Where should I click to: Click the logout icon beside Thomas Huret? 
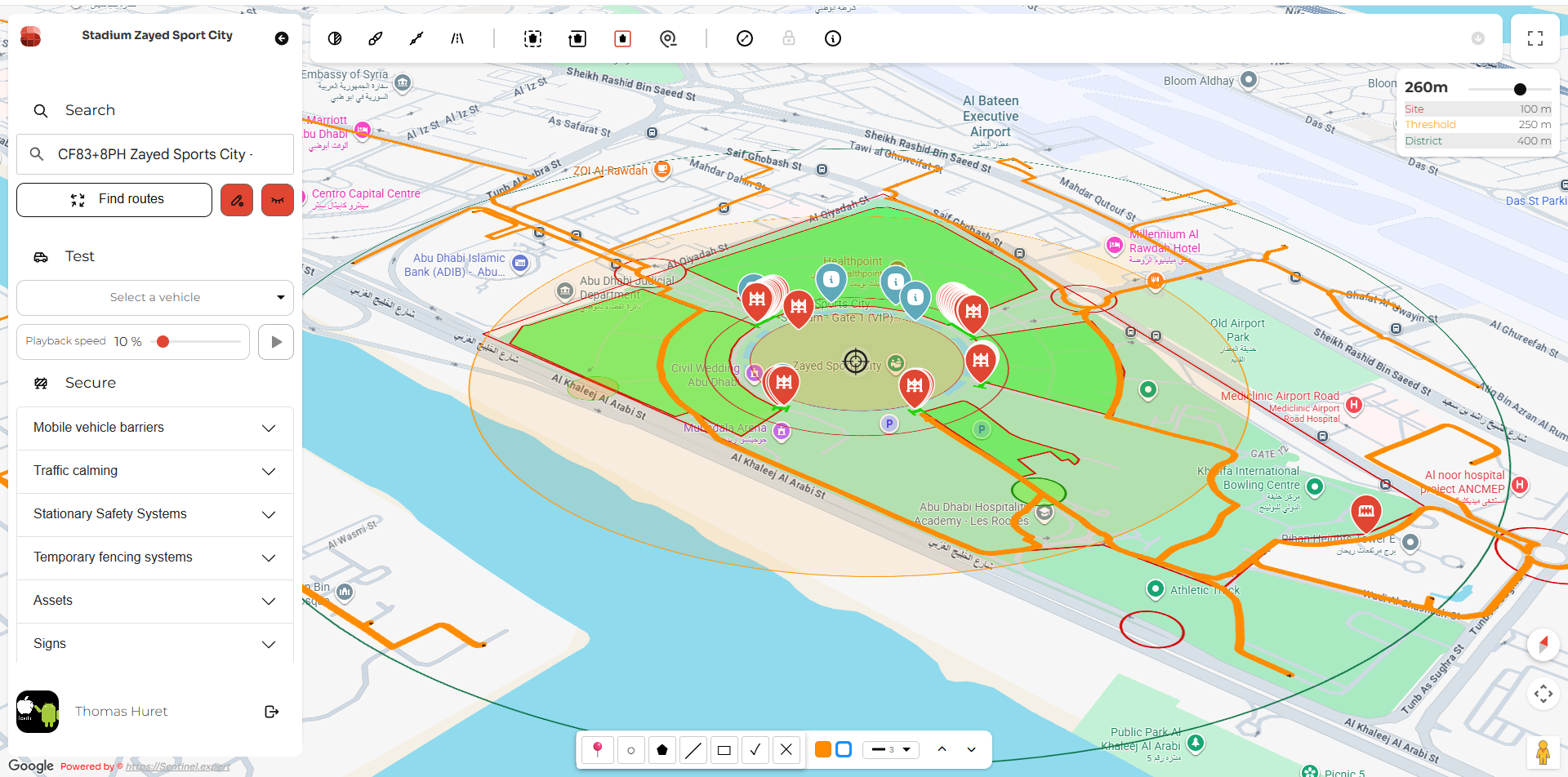pos(272,712)
